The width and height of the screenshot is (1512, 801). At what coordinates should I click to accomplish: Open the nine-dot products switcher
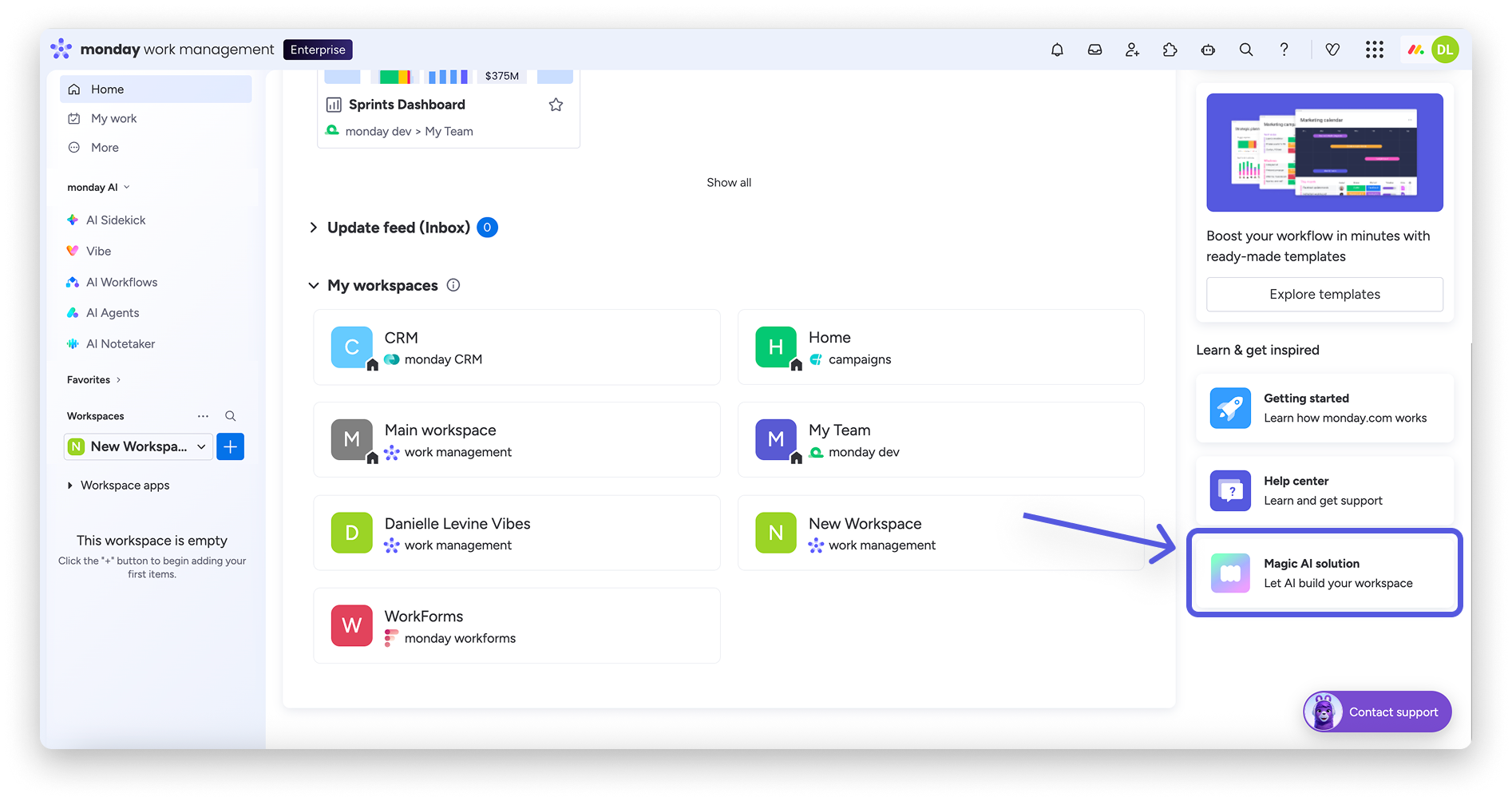1374,50
